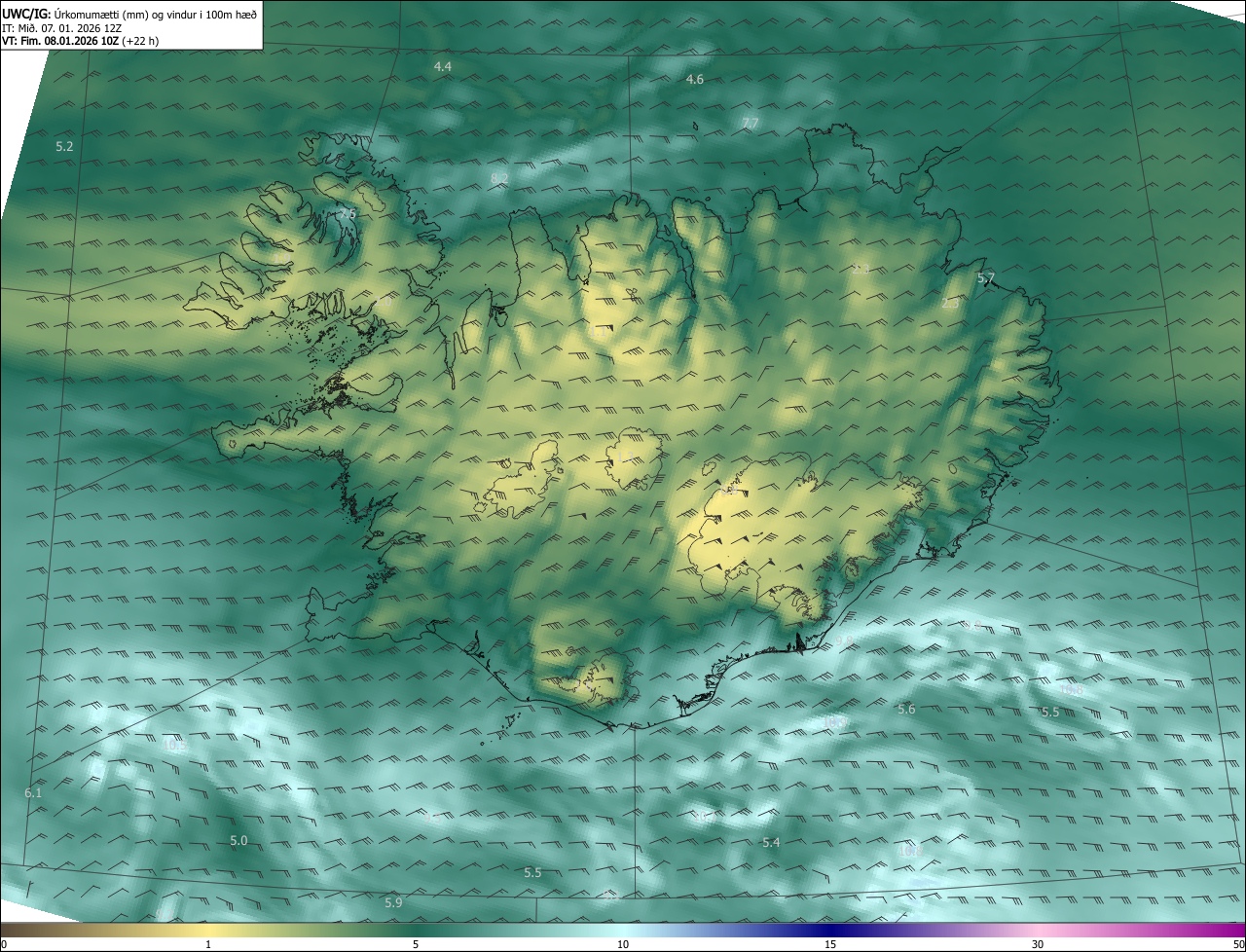
Task: Click the 4.4 value label on map
Action: (443, 66)
